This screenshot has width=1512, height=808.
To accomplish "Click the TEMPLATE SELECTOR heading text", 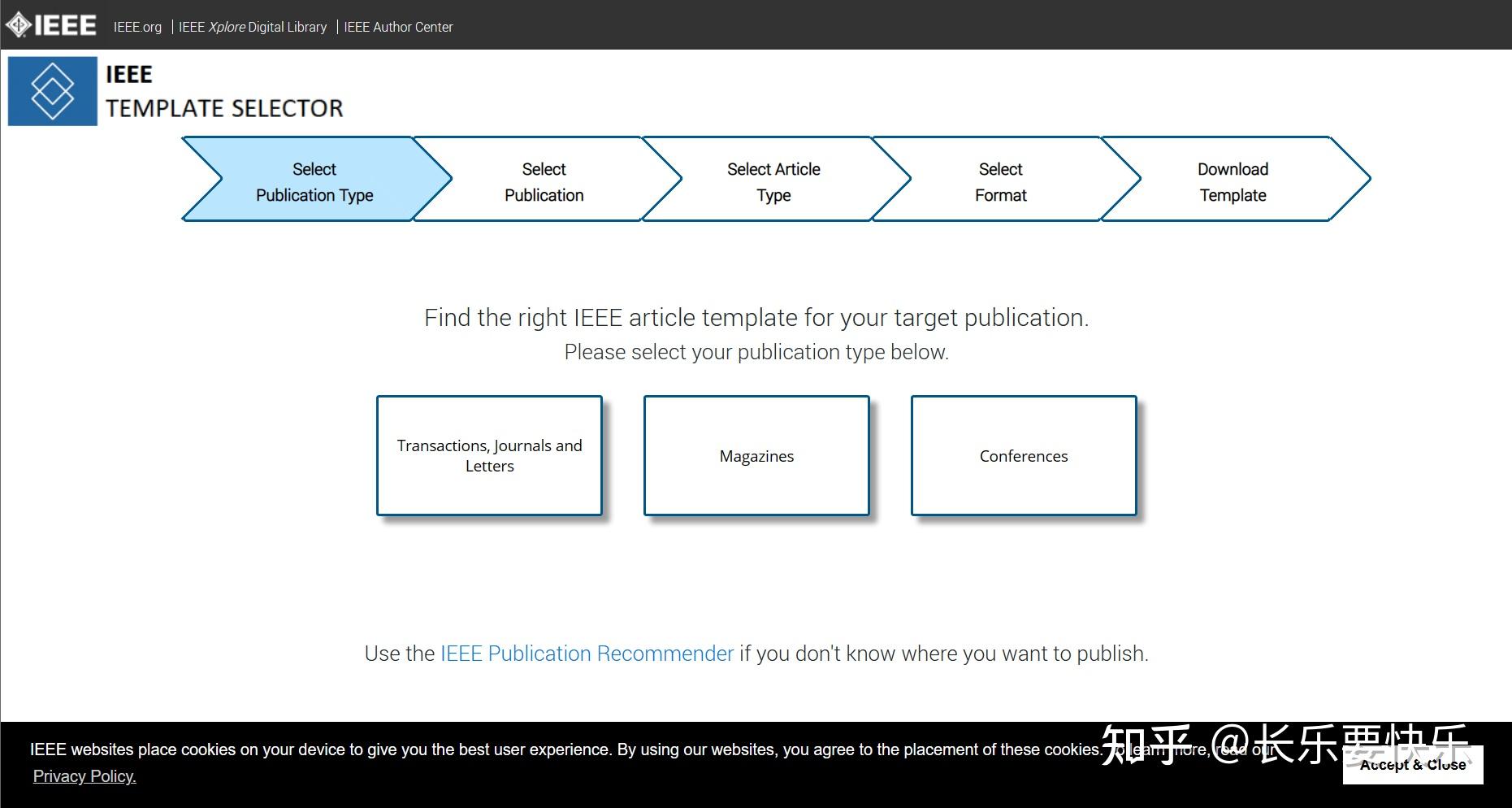I will [x=224, y=108].
